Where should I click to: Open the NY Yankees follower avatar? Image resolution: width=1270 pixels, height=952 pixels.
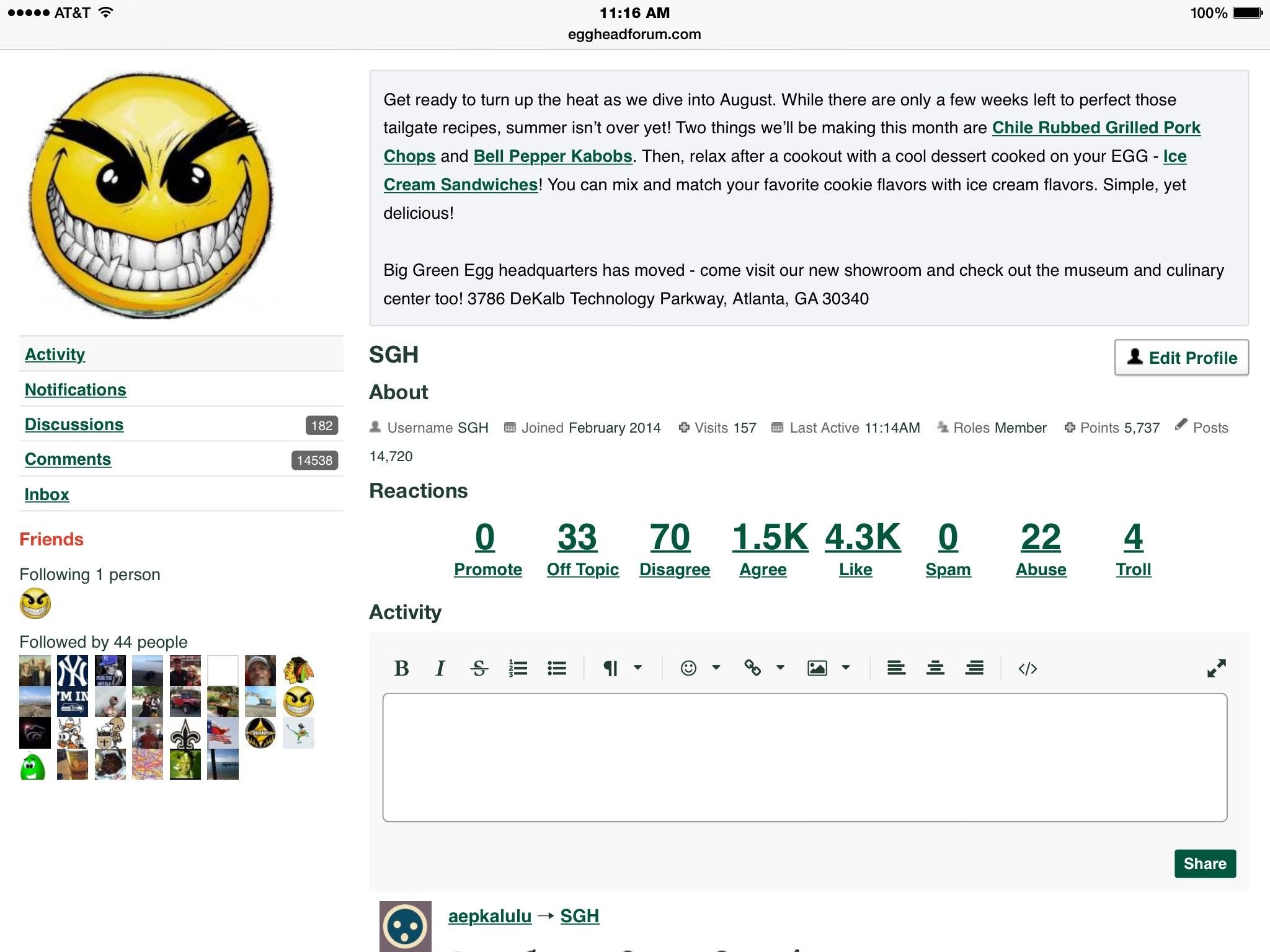tap(72, 671)
